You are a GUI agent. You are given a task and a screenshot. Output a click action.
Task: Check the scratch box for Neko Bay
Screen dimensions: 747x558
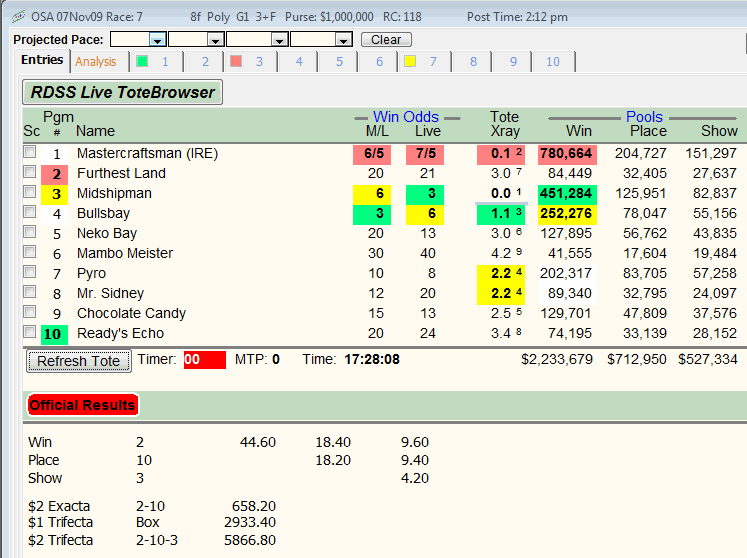click(30, 232)
